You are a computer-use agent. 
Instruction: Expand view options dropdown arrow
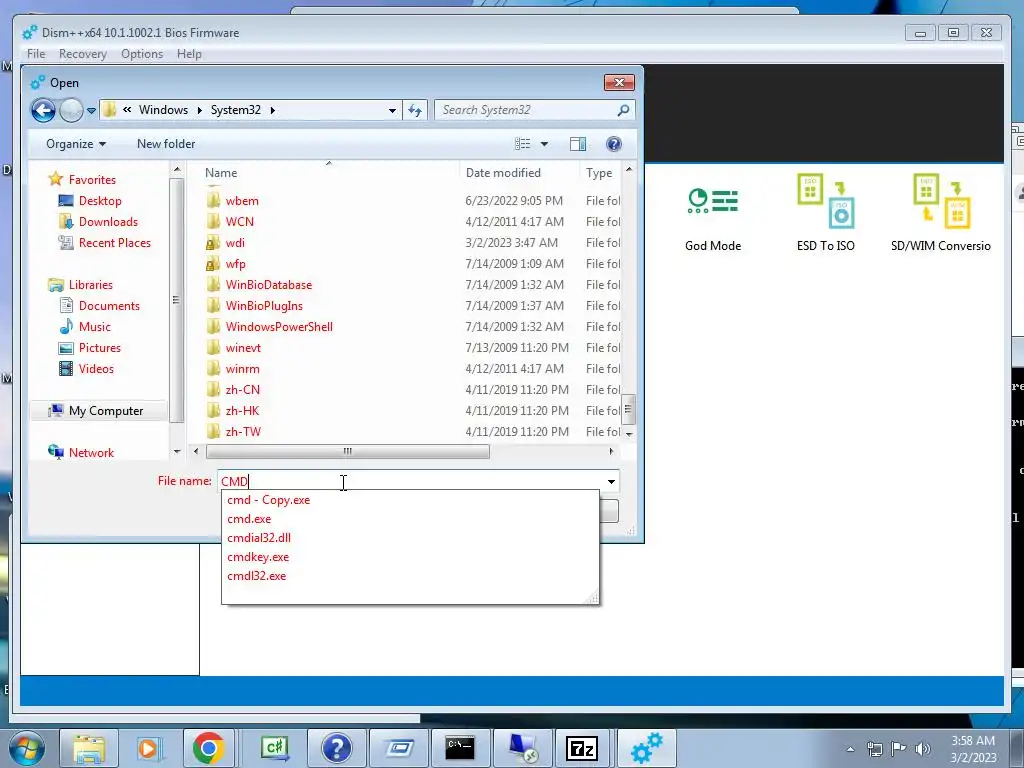click(544, 144)
